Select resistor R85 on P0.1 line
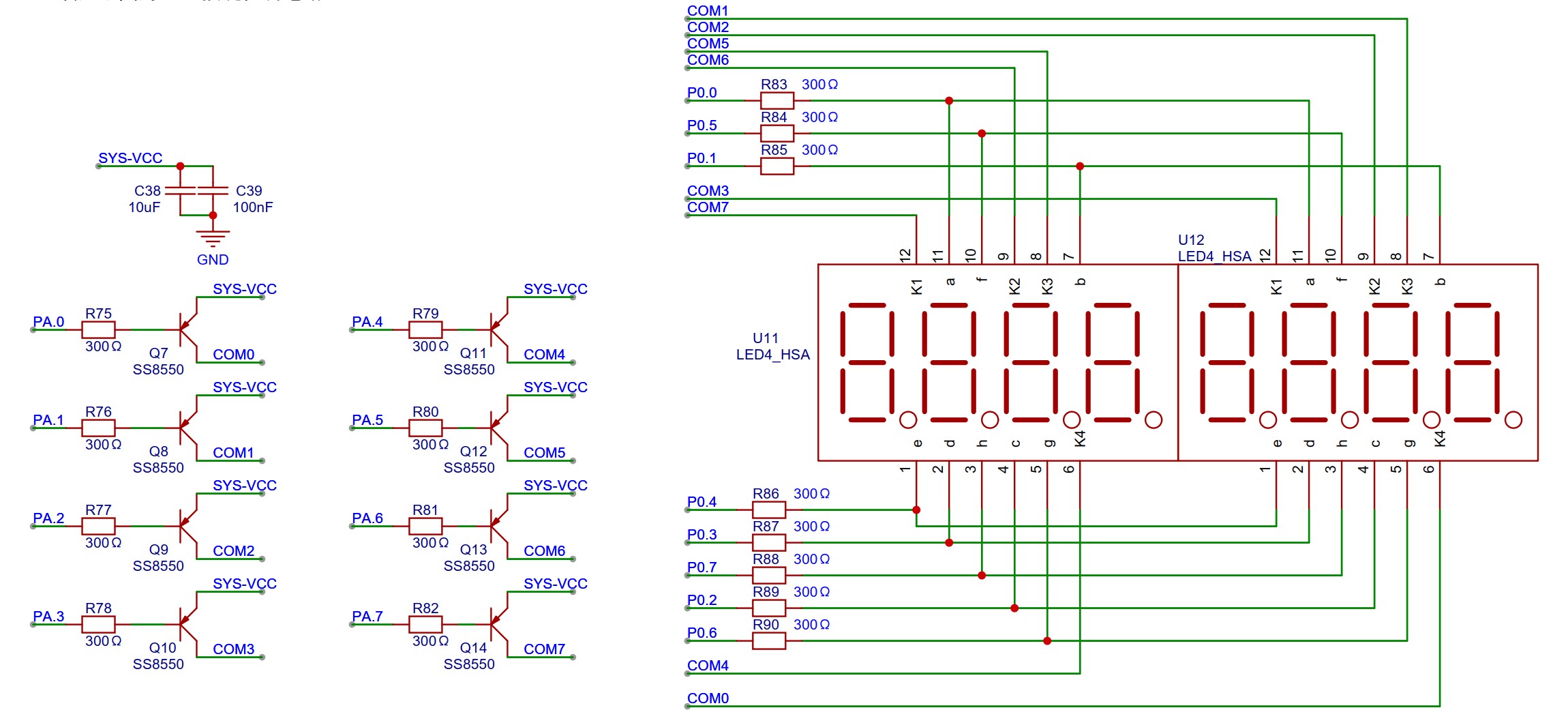This screenshot has width=1568, height=723. coord(777,166)
